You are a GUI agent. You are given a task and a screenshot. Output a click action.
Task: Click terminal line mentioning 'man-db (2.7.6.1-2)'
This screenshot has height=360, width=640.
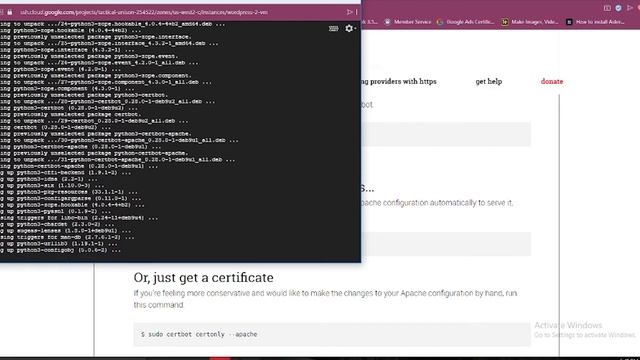tap(67, 237)
